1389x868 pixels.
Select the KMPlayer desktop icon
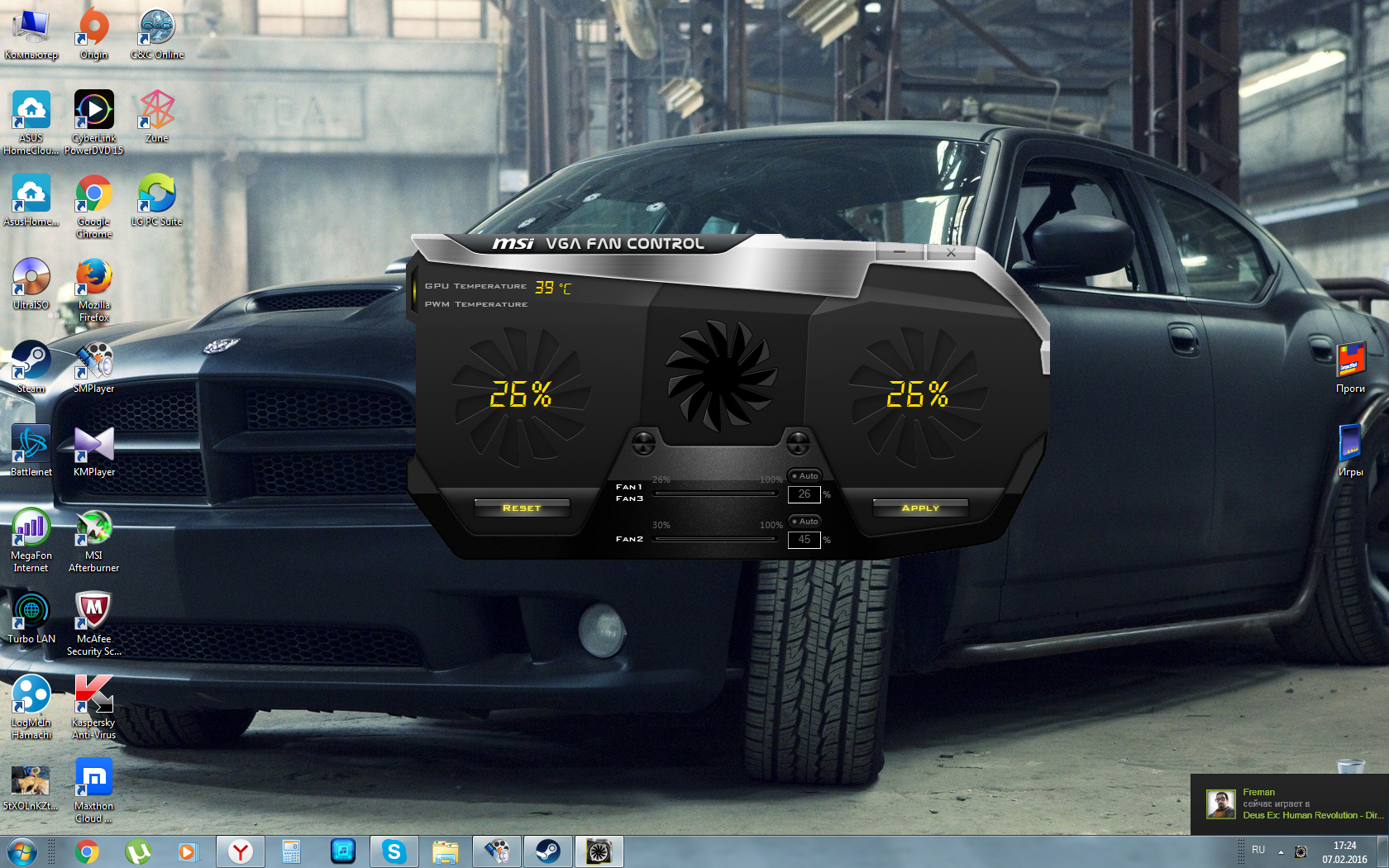(94, 451)
